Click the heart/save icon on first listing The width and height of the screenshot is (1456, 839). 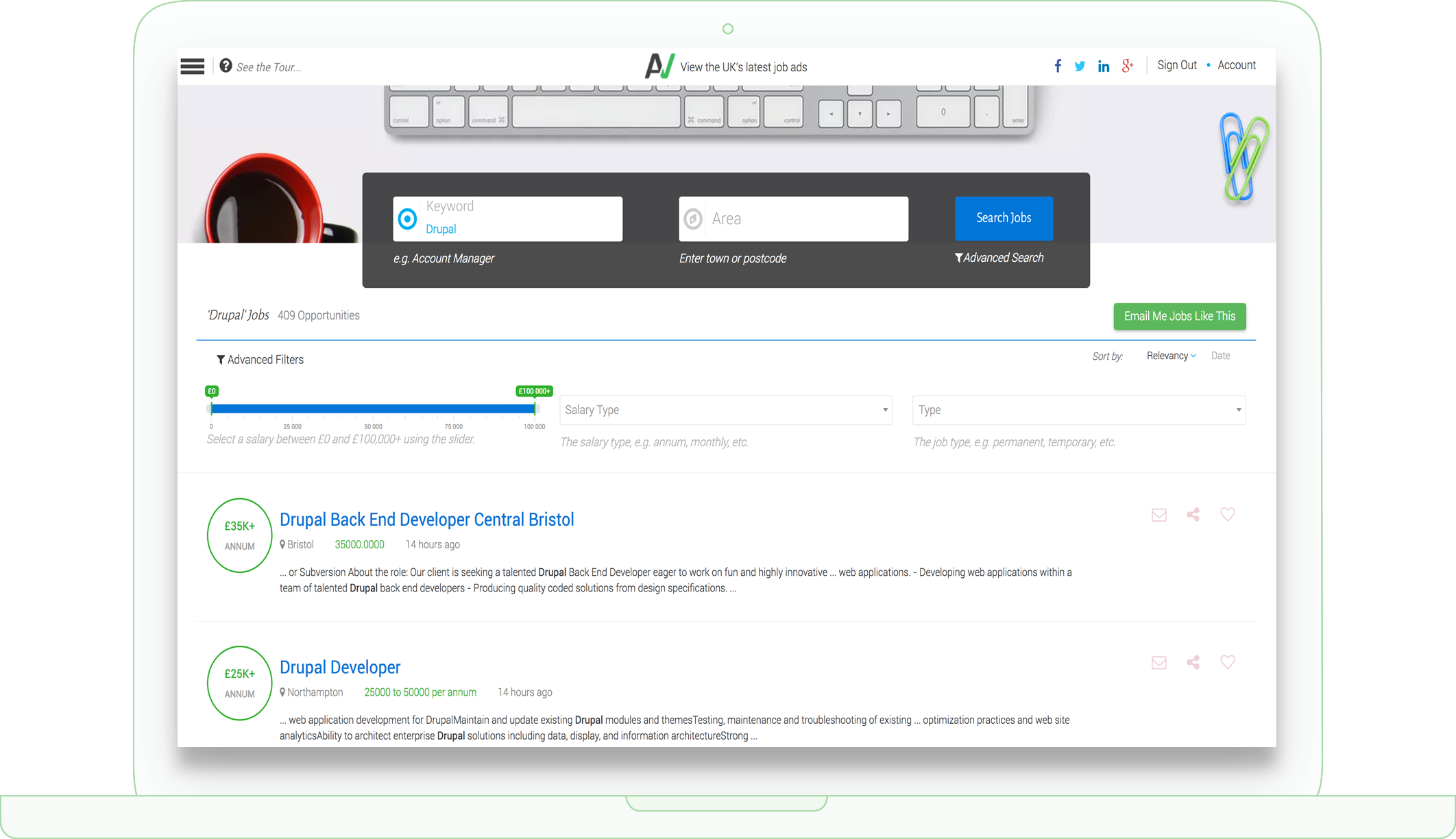(1228, 515)
